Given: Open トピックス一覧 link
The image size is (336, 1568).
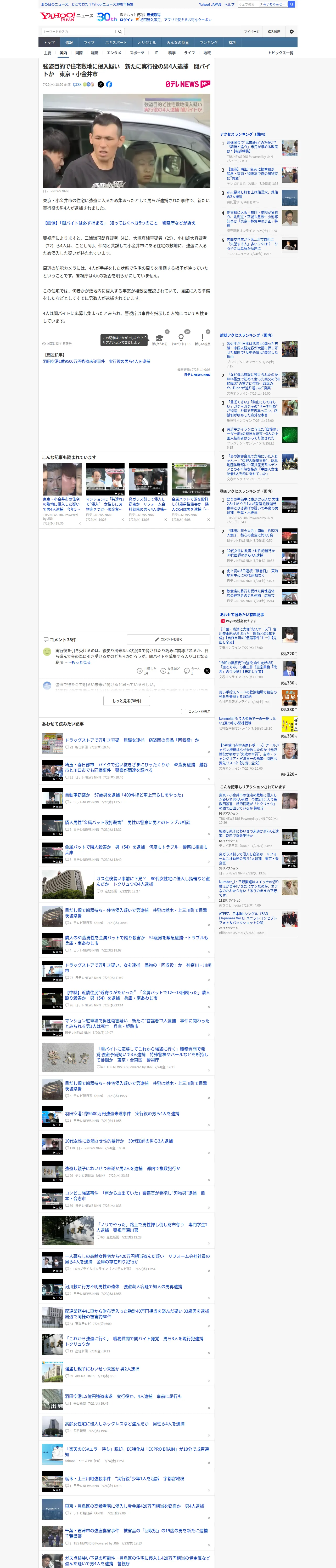Looking at the screenshot, I should 281,53.
